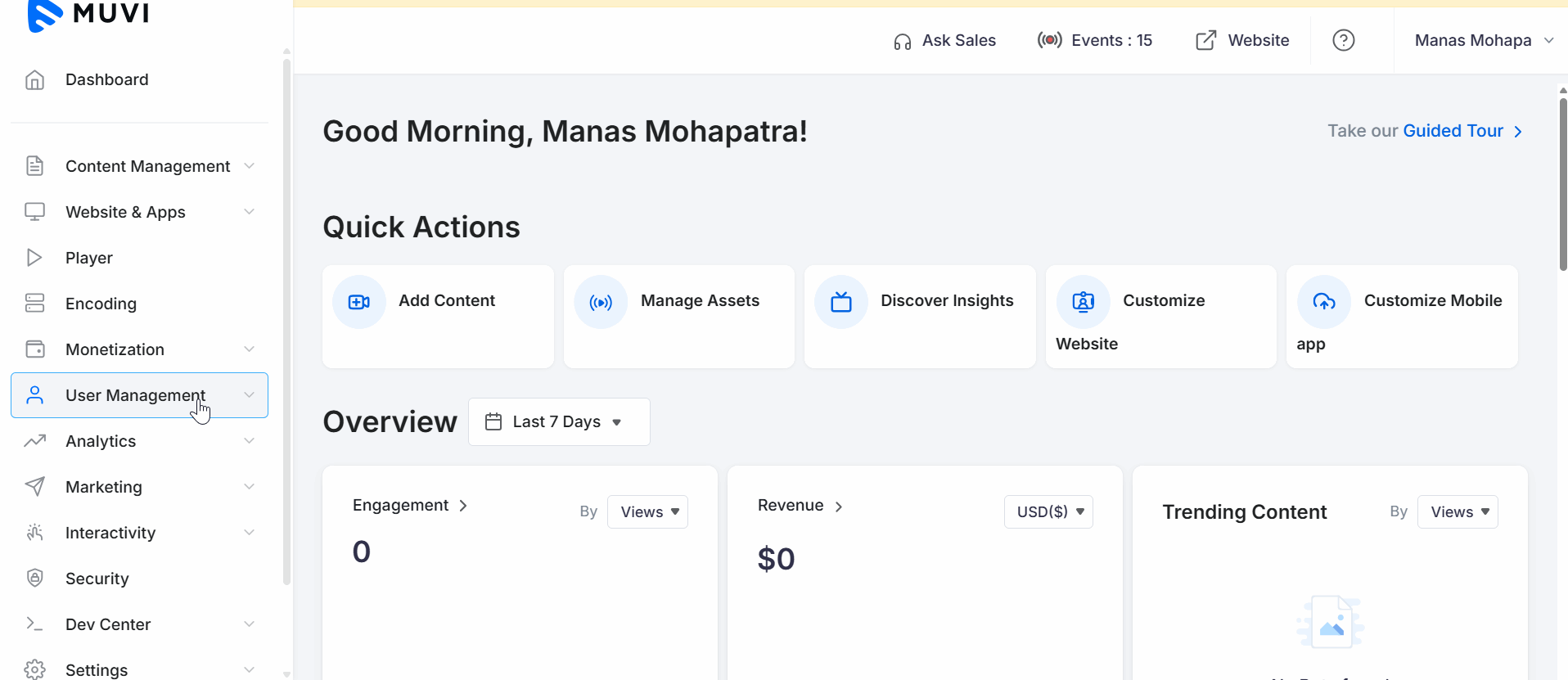Click the Customize Website icon
Viewport: 1568px width, 680px height.
point(1083,302)
